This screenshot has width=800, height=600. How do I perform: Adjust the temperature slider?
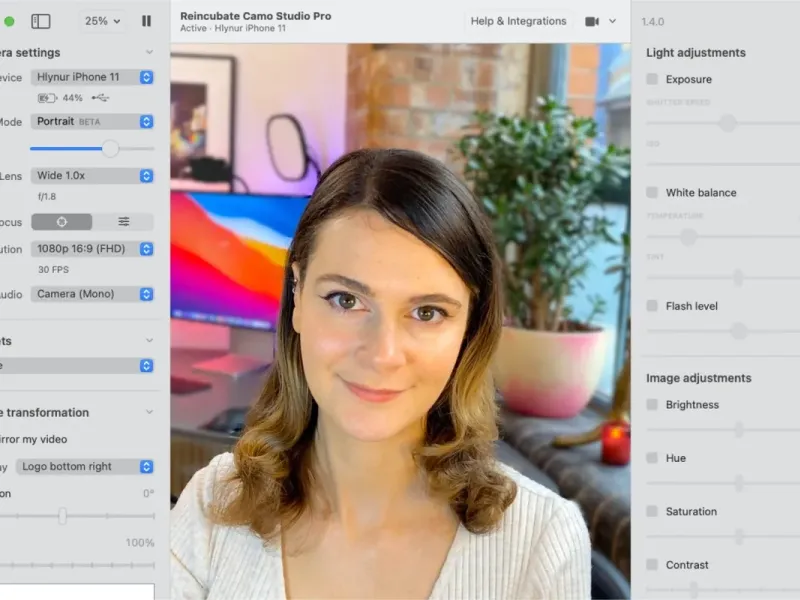pos(689,236)
